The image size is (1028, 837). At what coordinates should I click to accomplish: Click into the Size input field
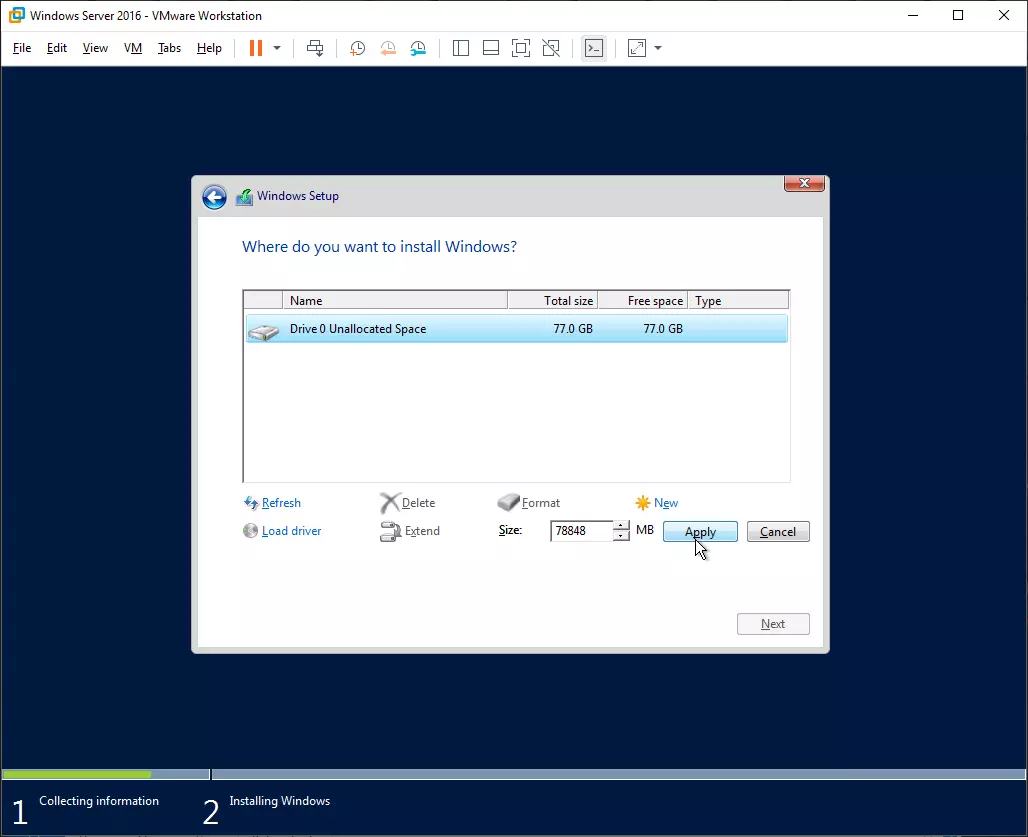(x=582, y=531)
